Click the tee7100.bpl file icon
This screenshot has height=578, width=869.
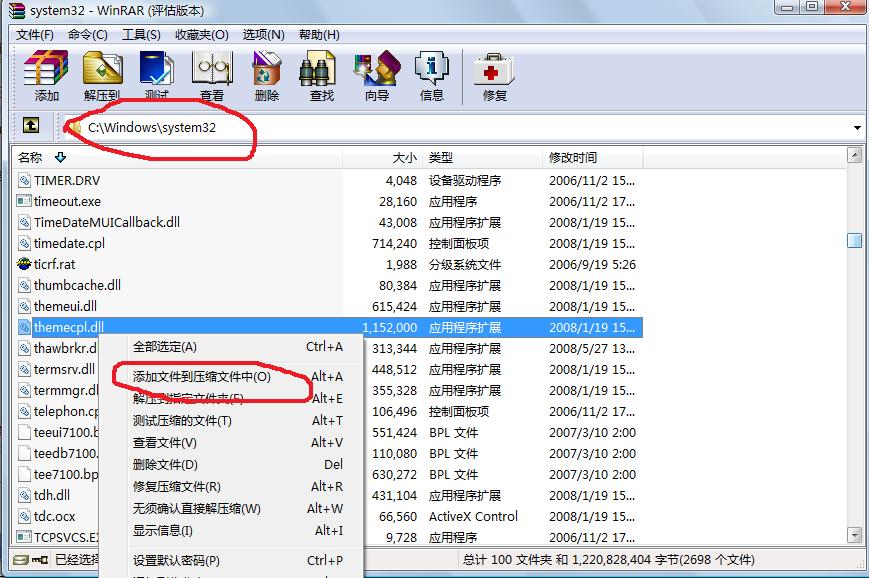[x=24, y=474]
